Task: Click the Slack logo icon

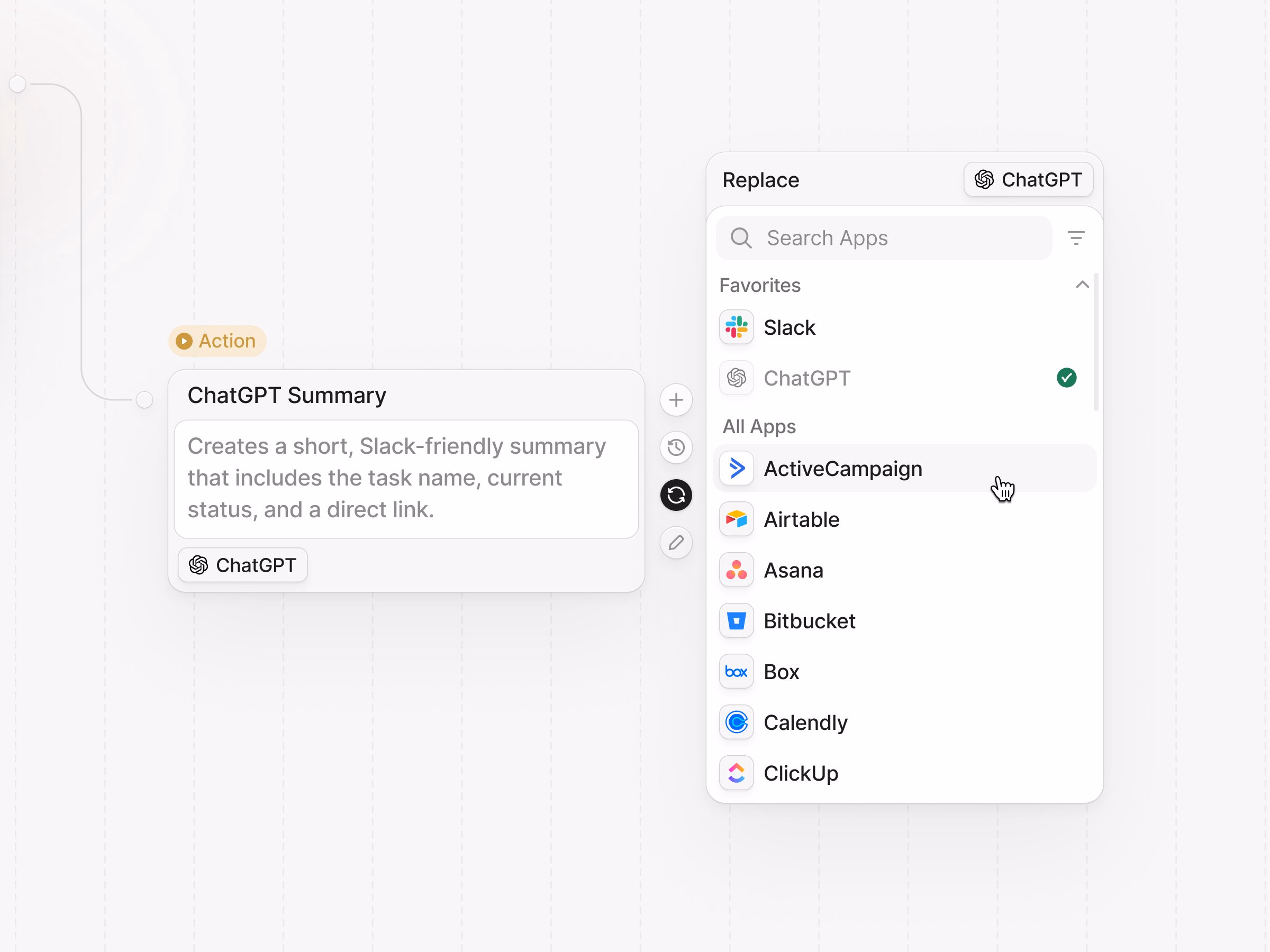Action: pos(736,328)
